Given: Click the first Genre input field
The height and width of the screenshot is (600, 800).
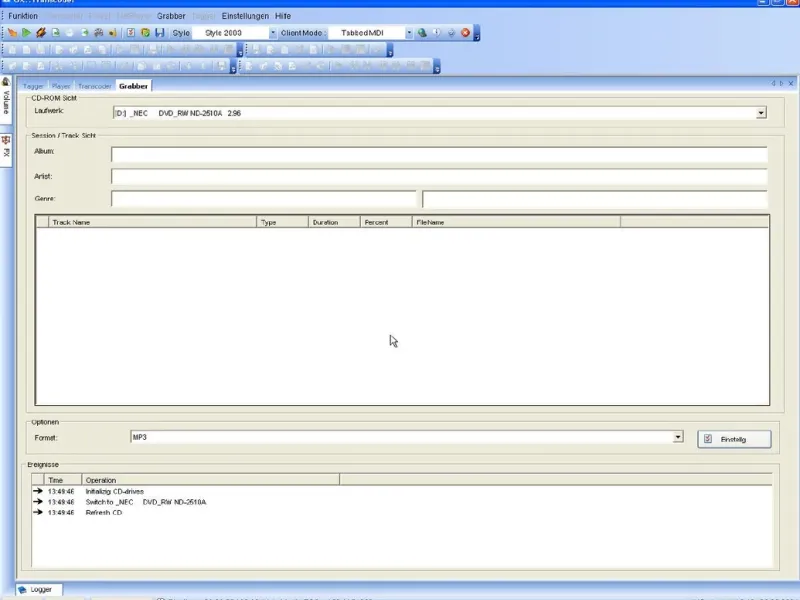Looking at the screenshot, I should tap(264, 199).
